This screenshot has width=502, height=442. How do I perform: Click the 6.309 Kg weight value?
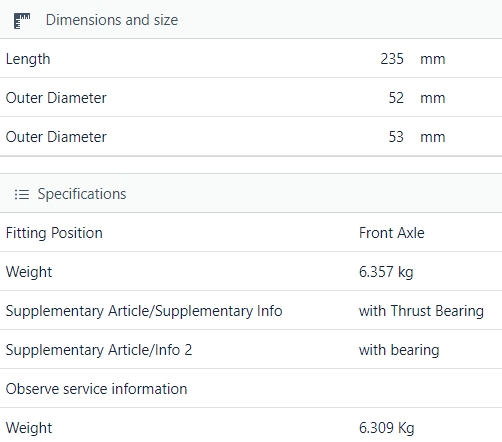coord(387,428)
